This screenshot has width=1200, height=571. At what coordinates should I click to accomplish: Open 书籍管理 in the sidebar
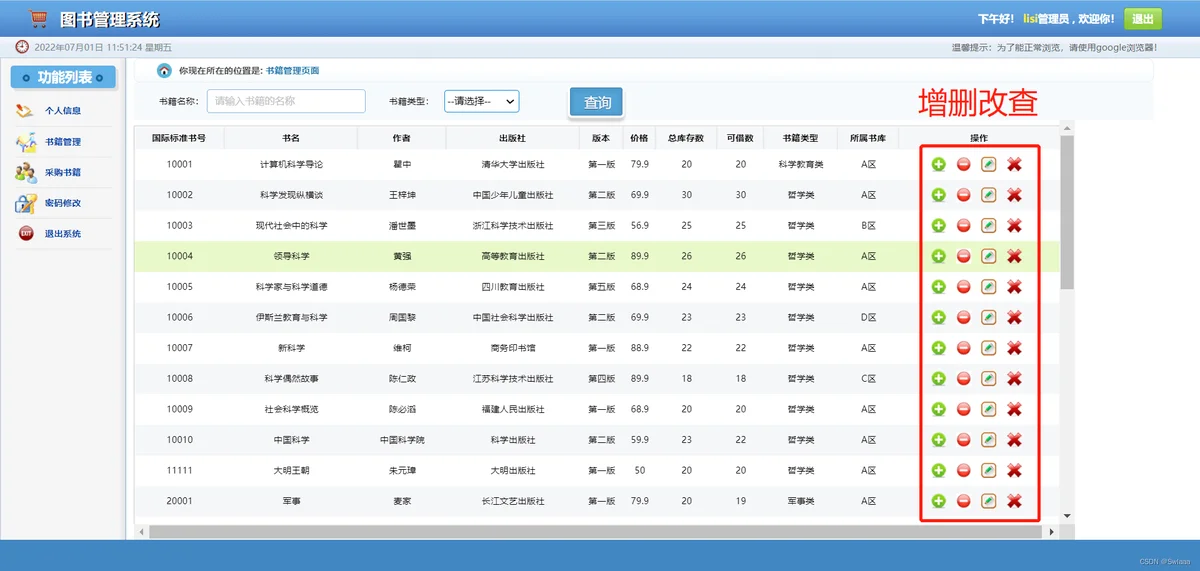pyautogui.click(x=63, y=142)
